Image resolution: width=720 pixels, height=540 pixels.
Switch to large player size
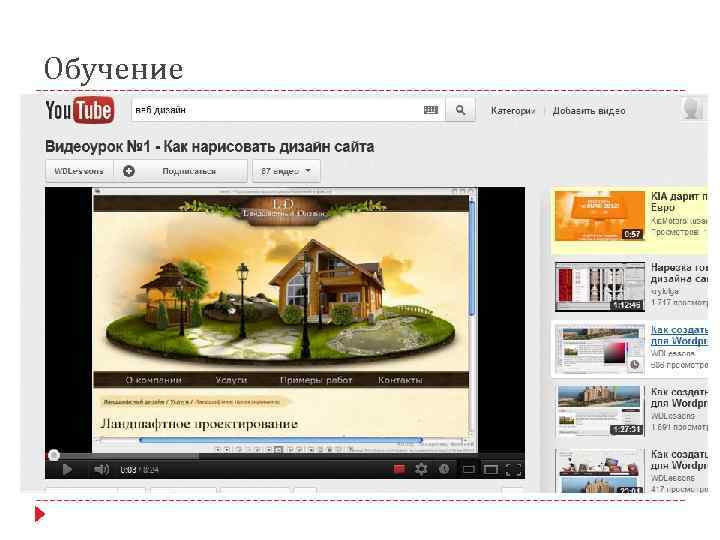(490, 469)
